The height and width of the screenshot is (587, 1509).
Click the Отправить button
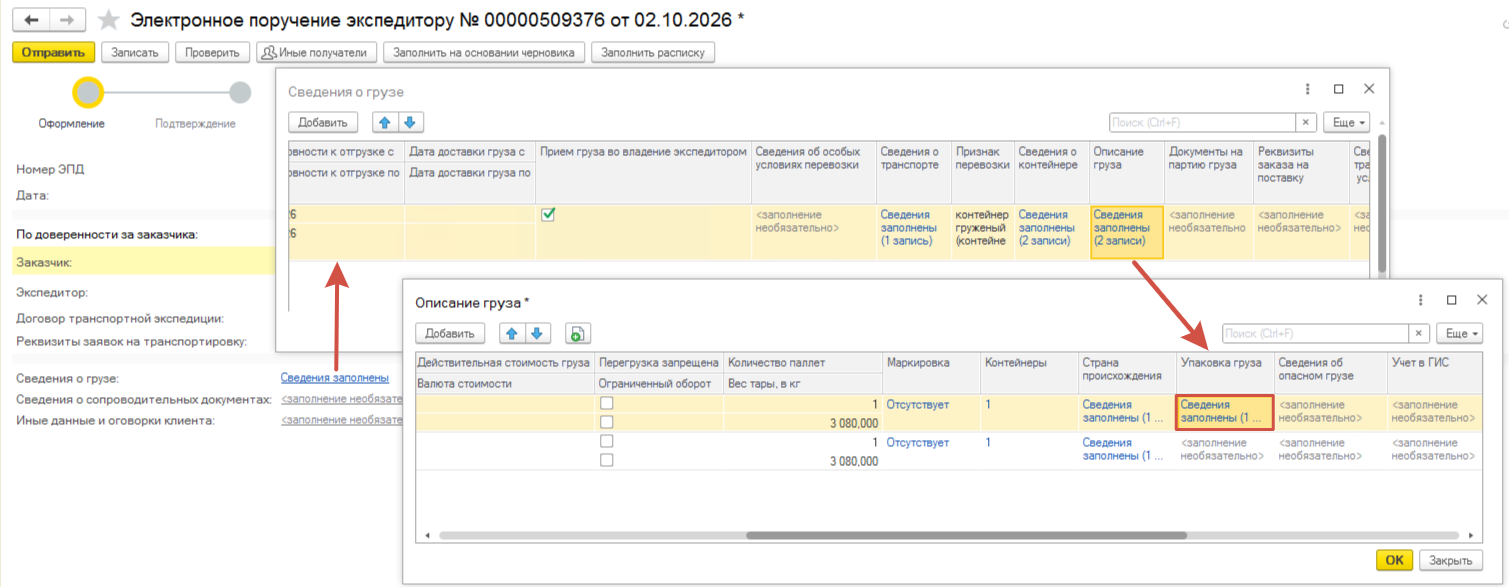pyautogui.click(x=54, y=52)
